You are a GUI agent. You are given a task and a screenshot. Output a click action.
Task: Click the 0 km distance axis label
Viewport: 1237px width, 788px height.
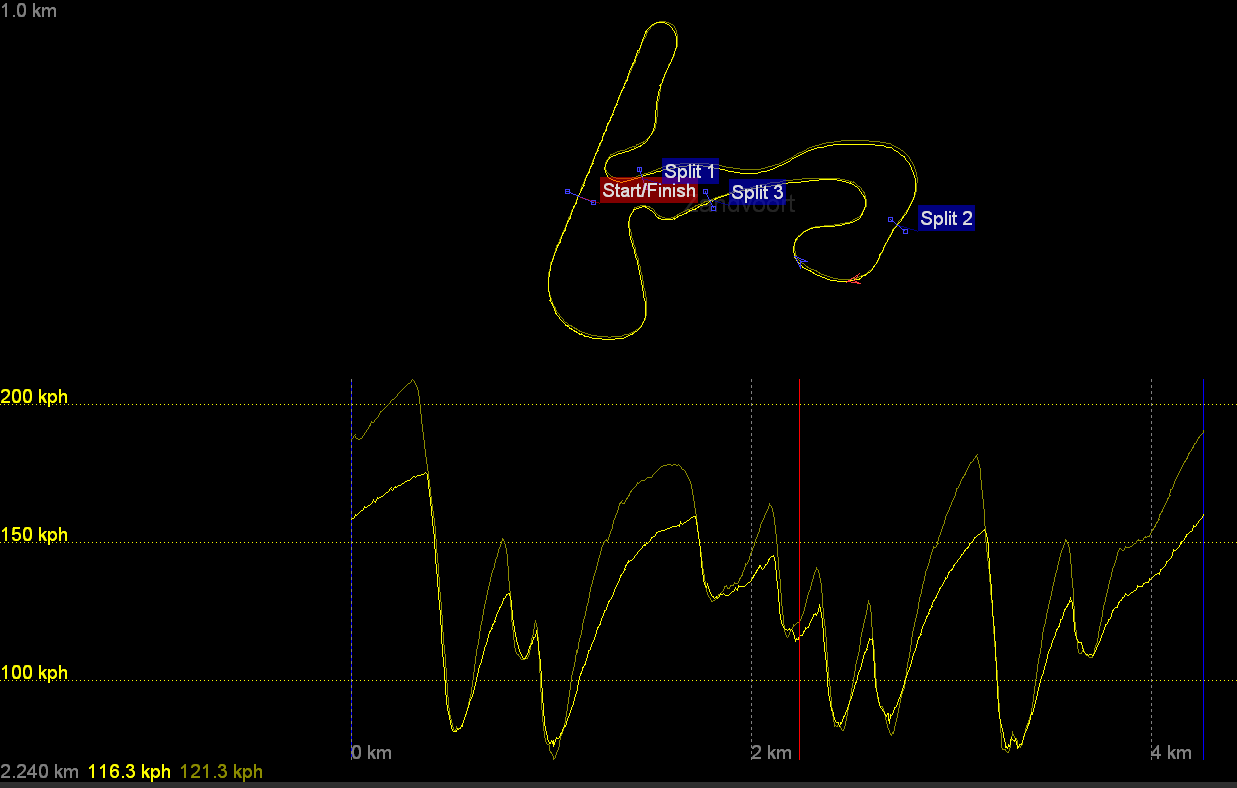point(371,752)
